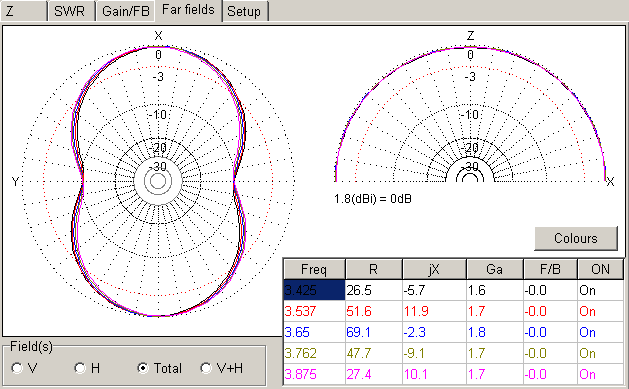Click R value 27.4
This screenshot has width=629, height=389.
click(373, 374)
